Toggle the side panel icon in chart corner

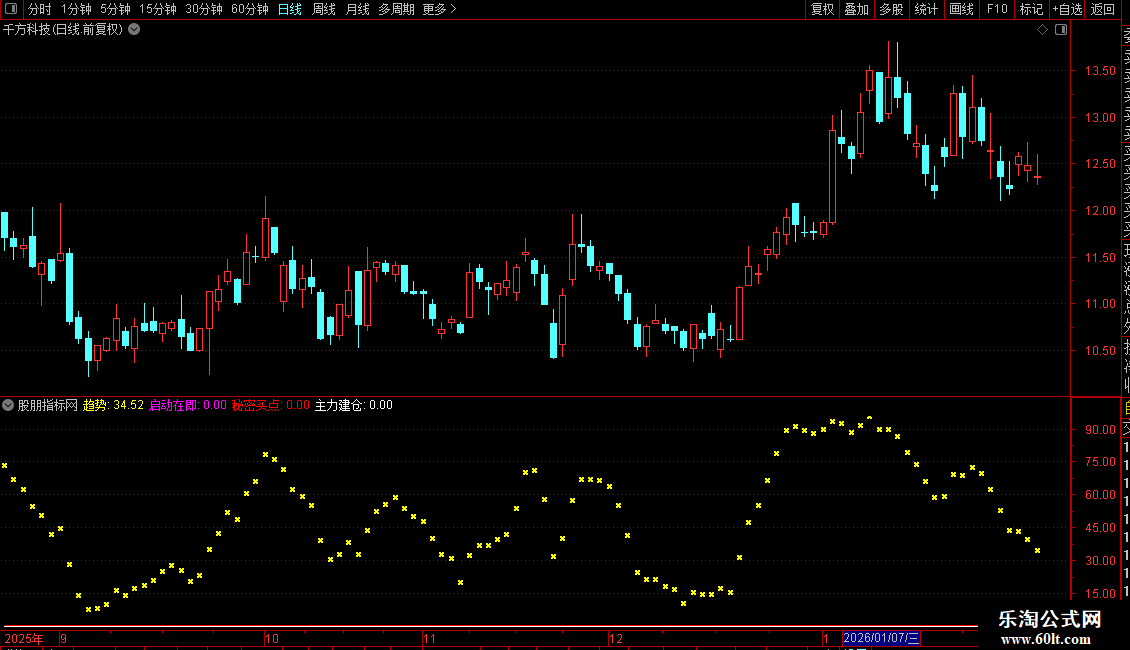(x=1061, y=30)
